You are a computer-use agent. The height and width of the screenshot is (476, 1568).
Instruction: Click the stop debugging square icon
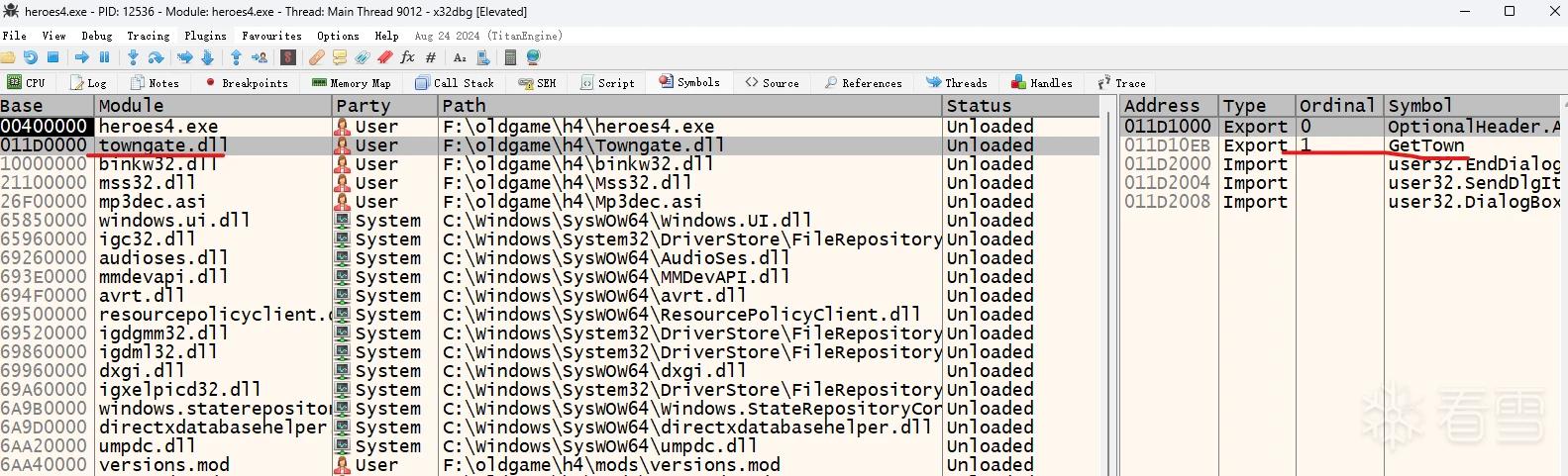pyautogui.click(x=53, y=57)
